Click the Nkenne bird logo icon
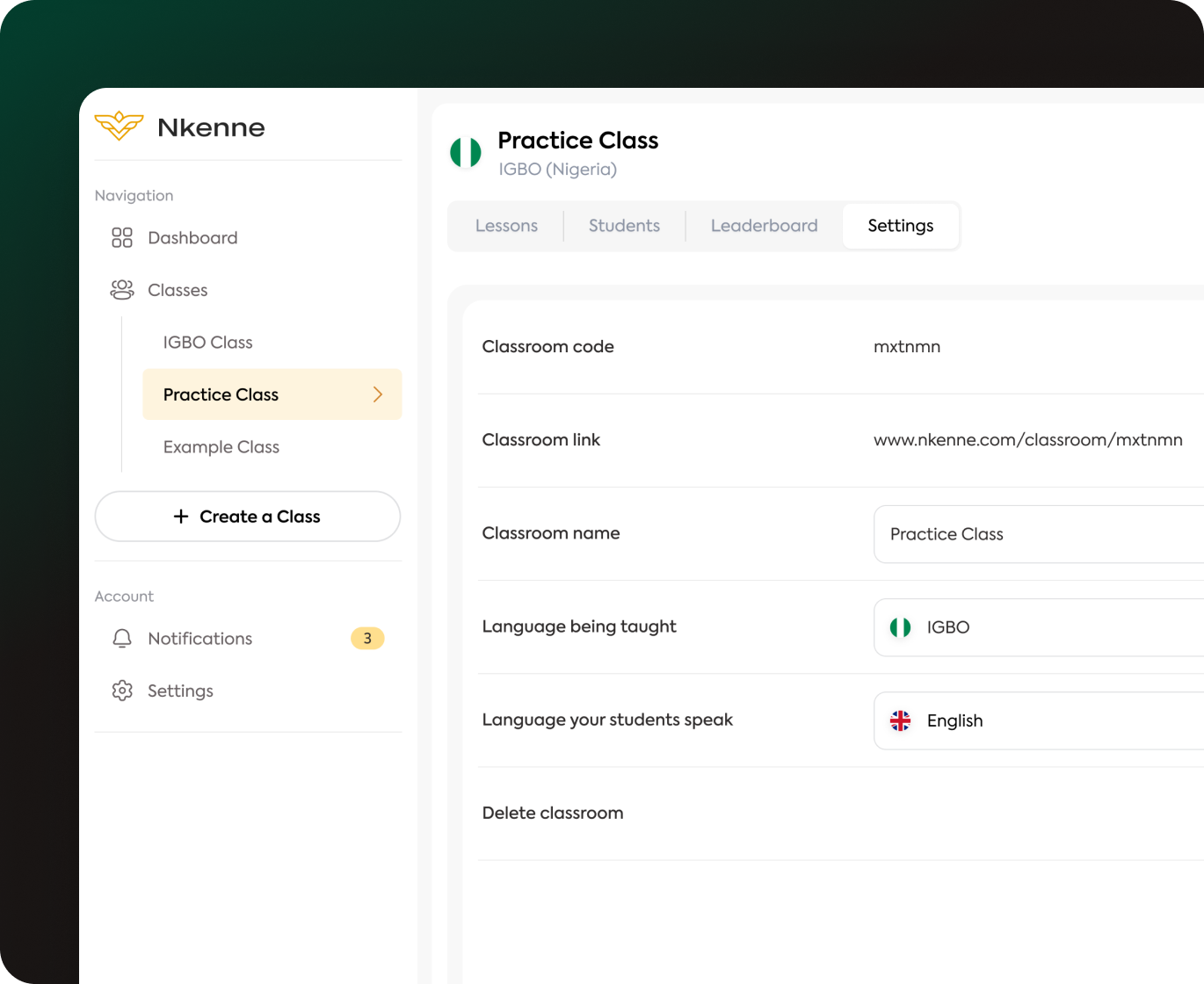Image resolution: width=1204 pixels, height=984 pixels. 119,127
